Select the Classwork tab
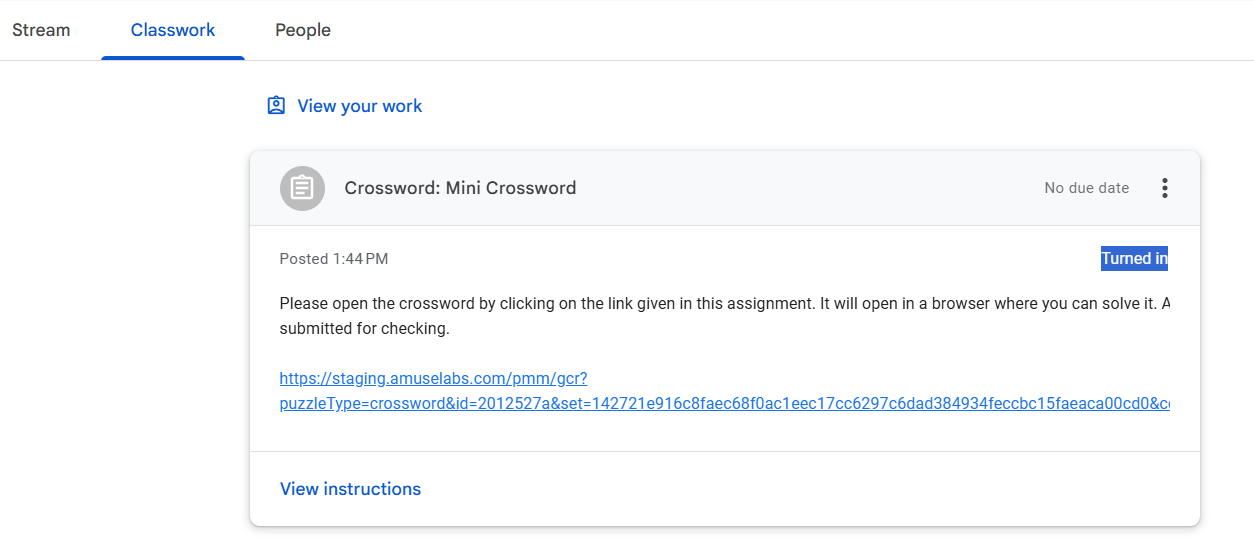 (173, 30)
